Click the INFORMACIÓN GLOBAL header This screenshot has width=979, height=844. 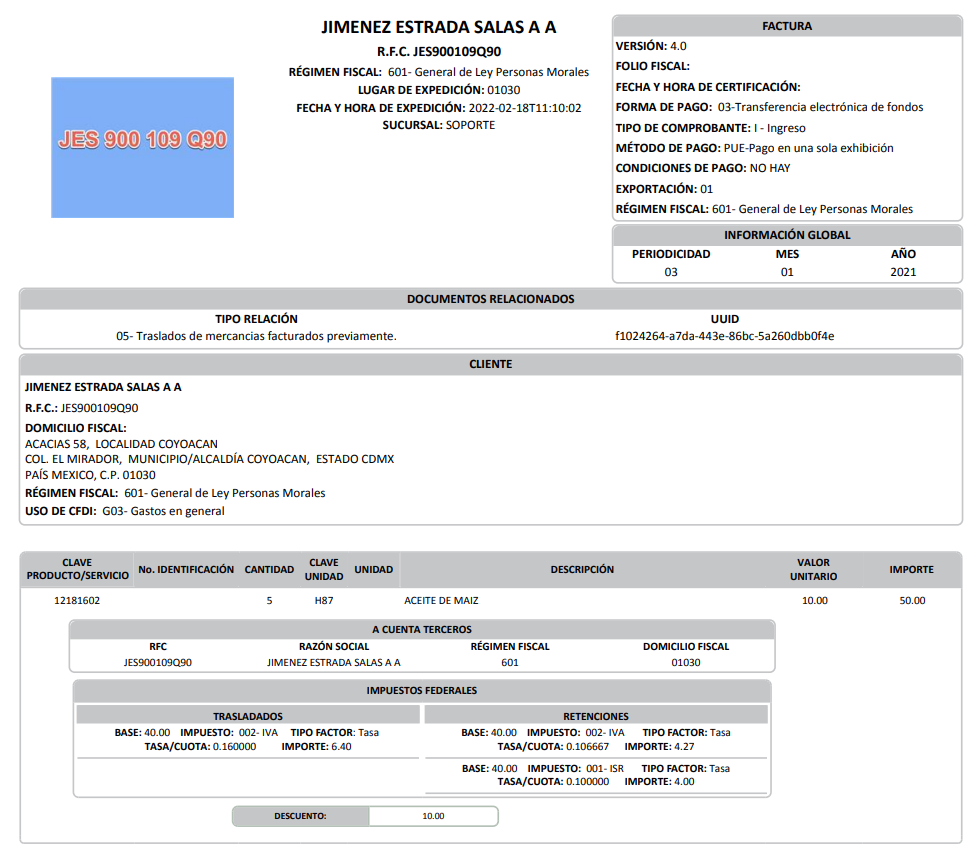coord(787,235)
